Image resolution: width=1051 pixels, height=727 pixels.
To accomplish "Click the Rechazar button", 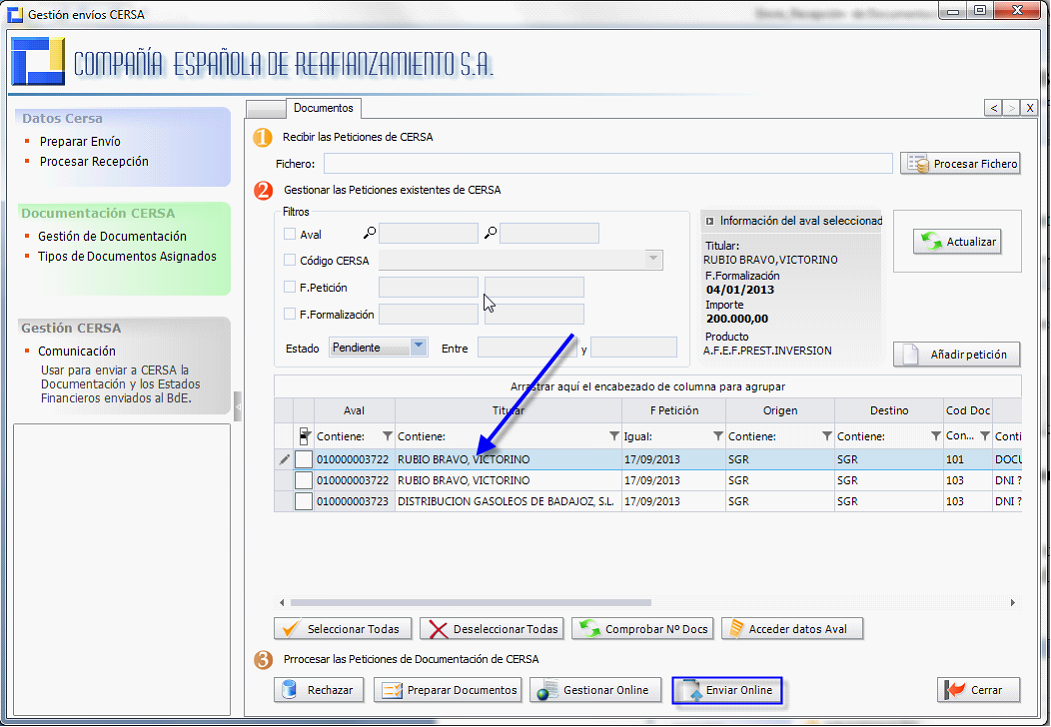I will pos(318,689).
